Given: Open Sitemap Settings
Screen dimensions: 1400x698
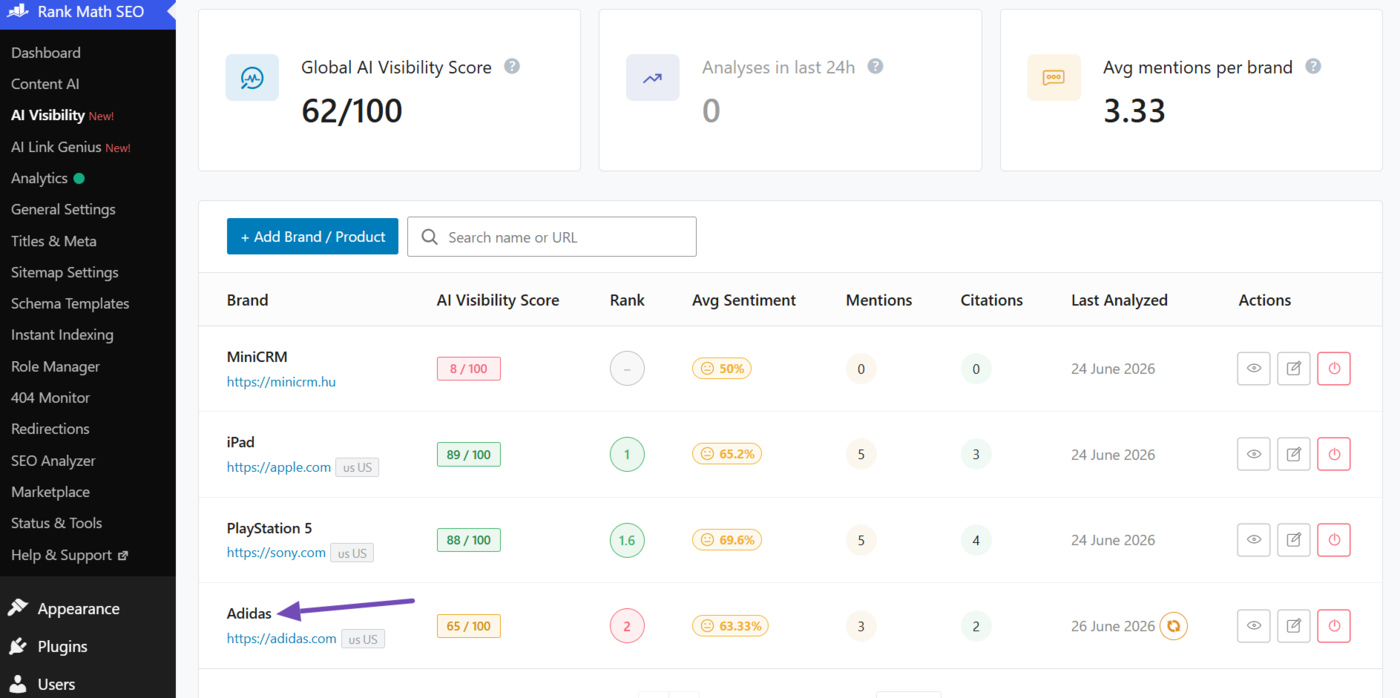Looking at the screenshot, I should coord(65,272).
